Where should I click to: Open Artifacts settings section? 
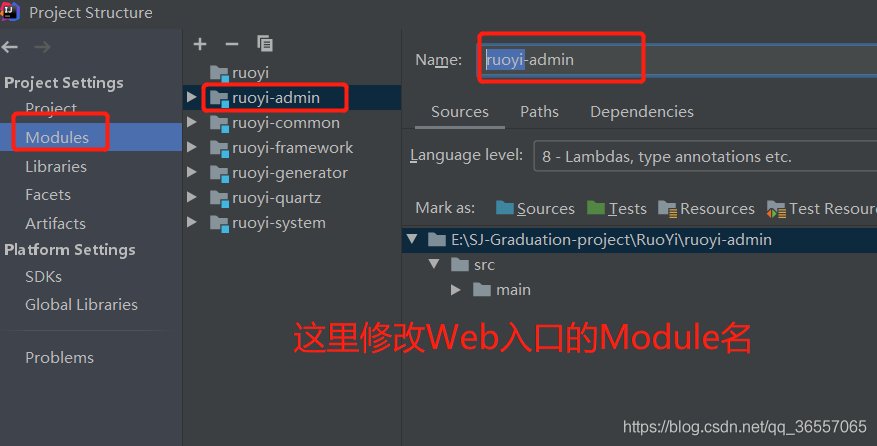point(55,224)
